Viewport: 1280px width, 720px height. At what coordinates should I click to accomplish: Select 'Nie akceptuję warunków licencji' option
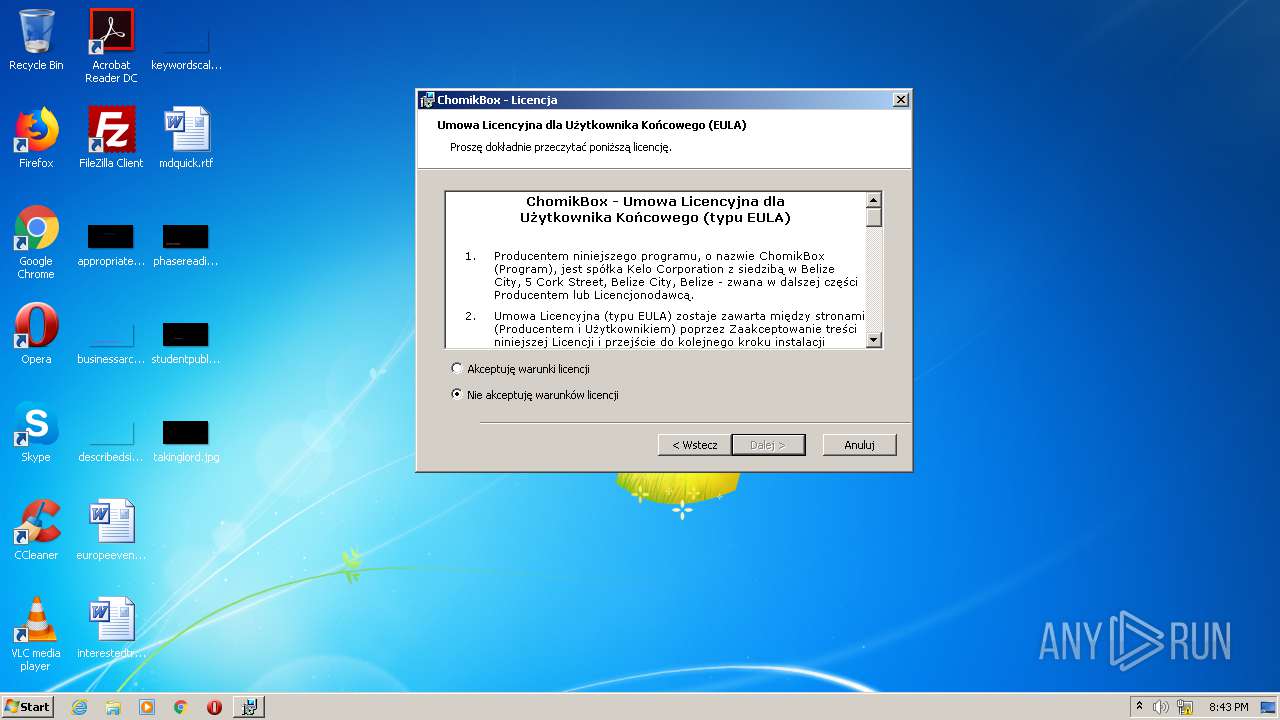coord(535,395)
